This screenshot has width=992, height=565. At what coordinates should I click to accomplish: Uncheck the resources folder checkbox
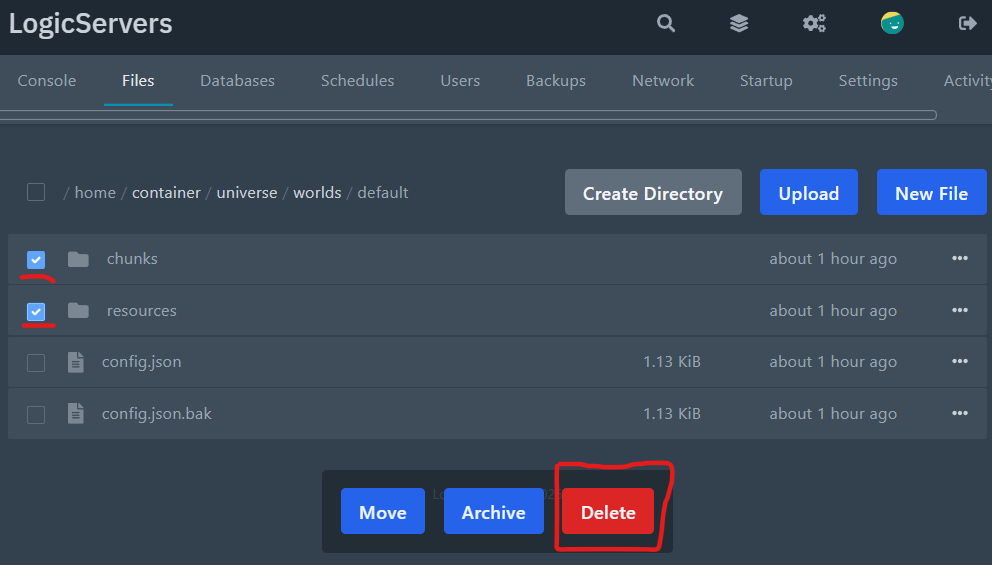36,311
